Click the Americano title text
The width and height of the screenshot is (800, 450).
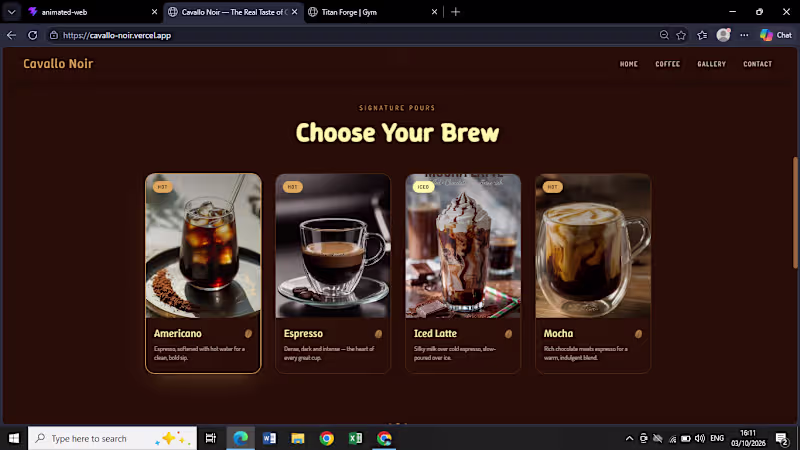[x=178, y=333]
